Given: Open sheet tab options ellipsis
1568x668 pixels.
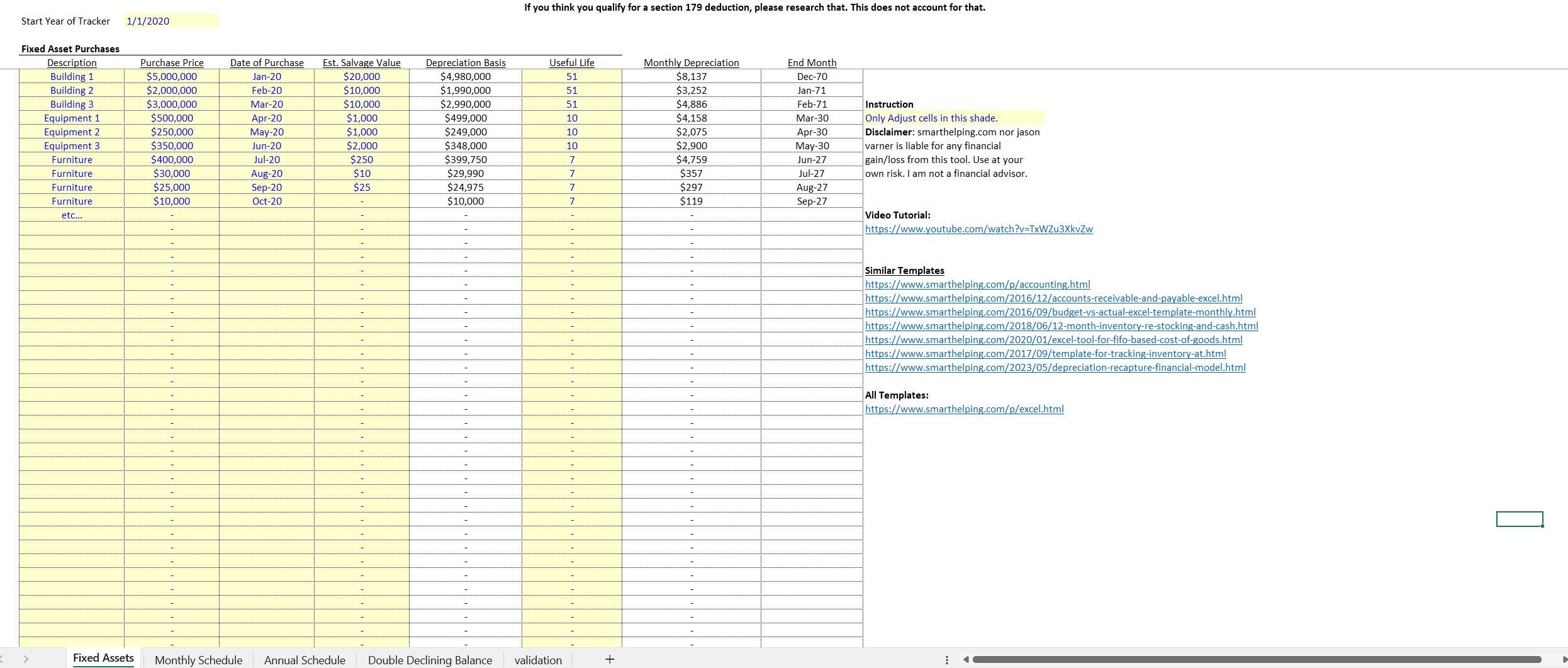Looking at the screenshot, I should point(947,660).
